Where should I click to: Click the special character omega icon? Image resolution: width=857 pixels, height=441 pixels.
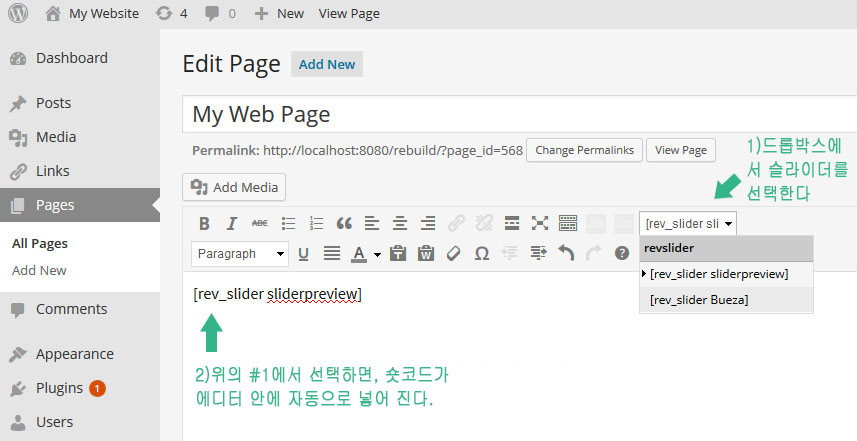click(x=482, y=253)
